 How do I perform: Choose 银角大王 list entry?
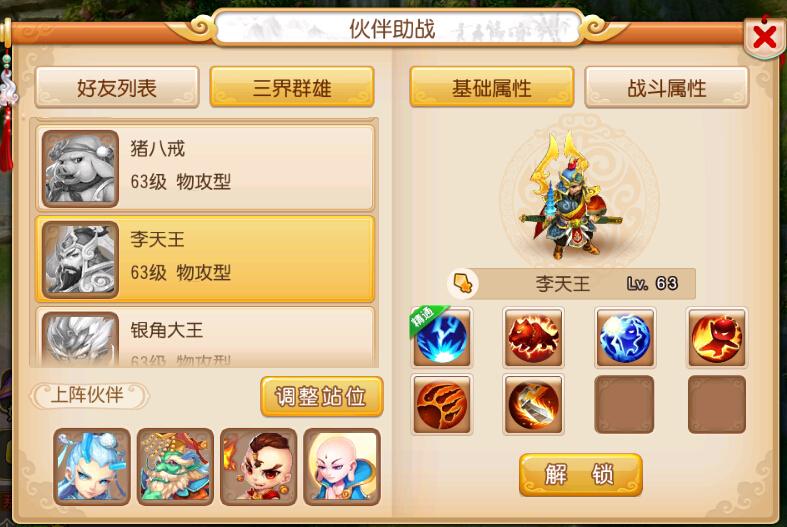pyautogui.click(x=205, y=337)
